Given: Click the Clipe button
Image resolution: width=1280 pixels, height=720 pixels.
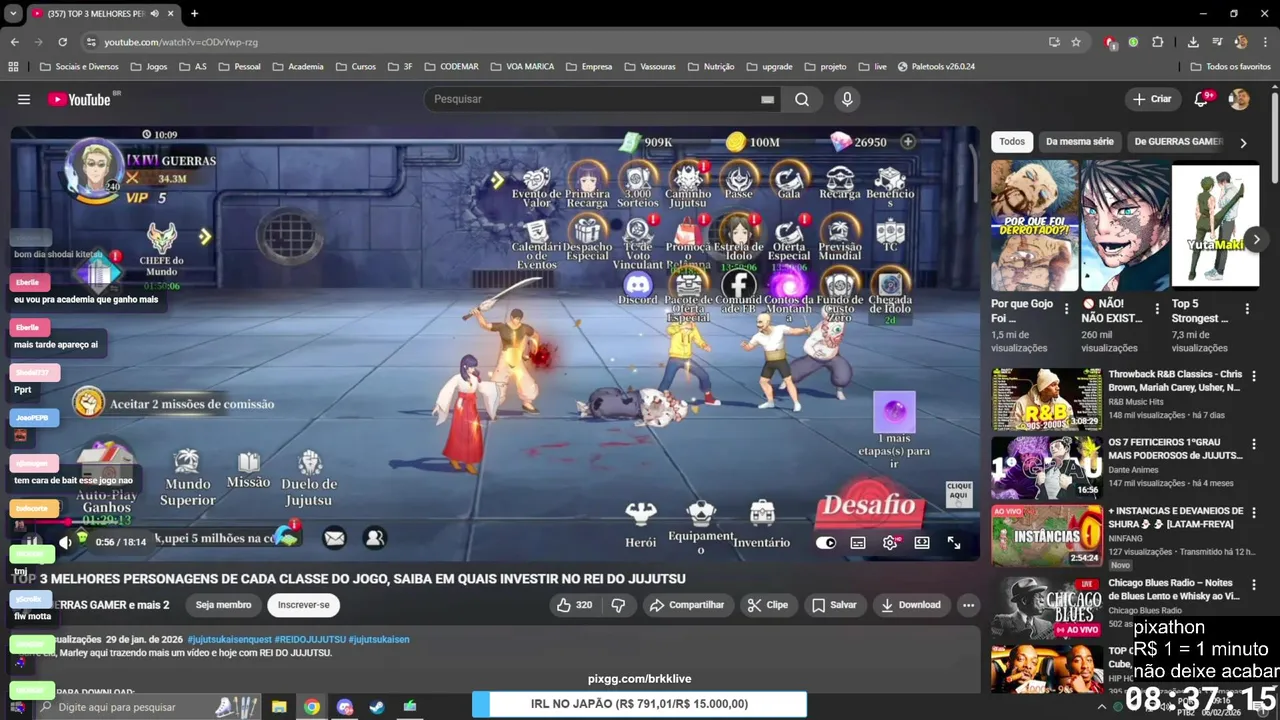Looking at the screenshot, I should coord(767,605).
